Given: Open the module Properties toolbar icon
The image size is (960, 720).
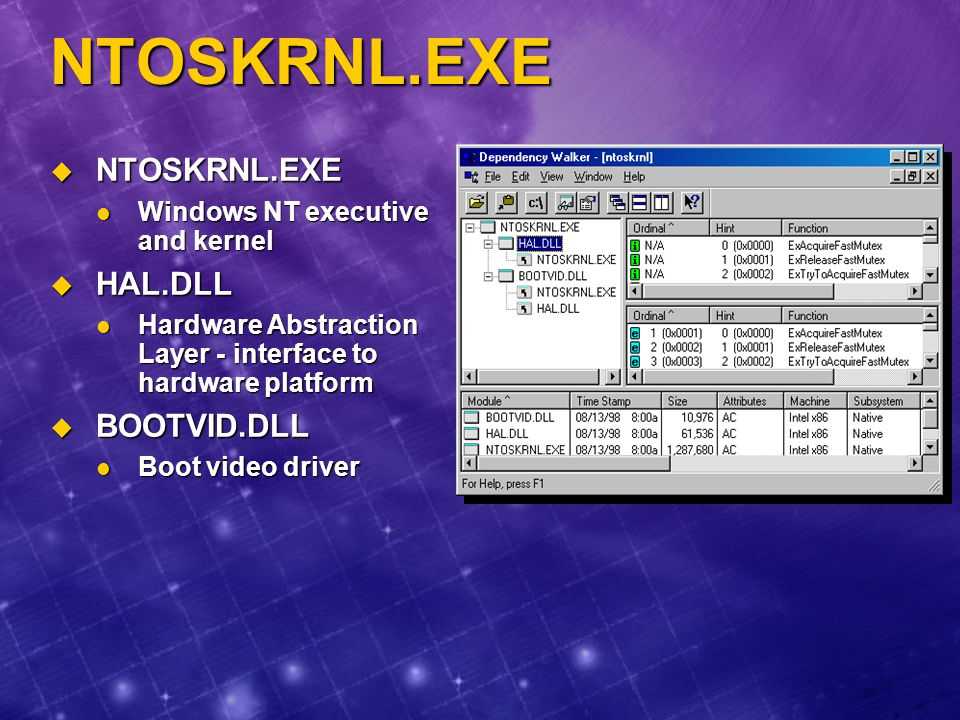Looking at the screenshot, I should point(588,202).
